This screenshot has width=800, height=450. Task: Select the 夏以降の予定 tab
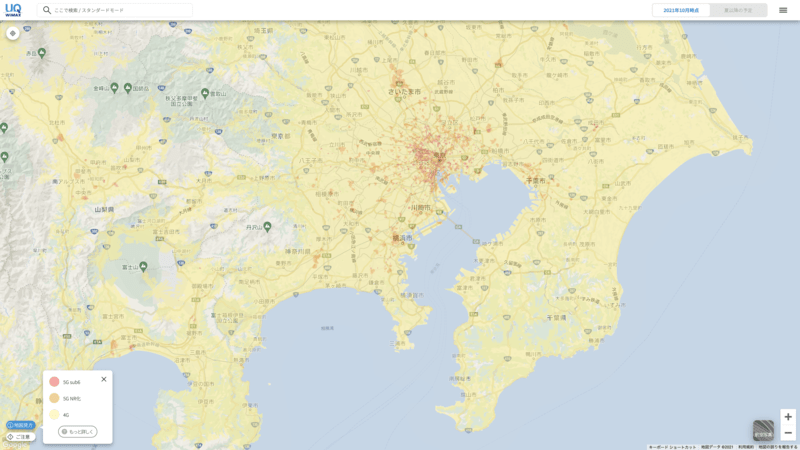pos(738,10)
